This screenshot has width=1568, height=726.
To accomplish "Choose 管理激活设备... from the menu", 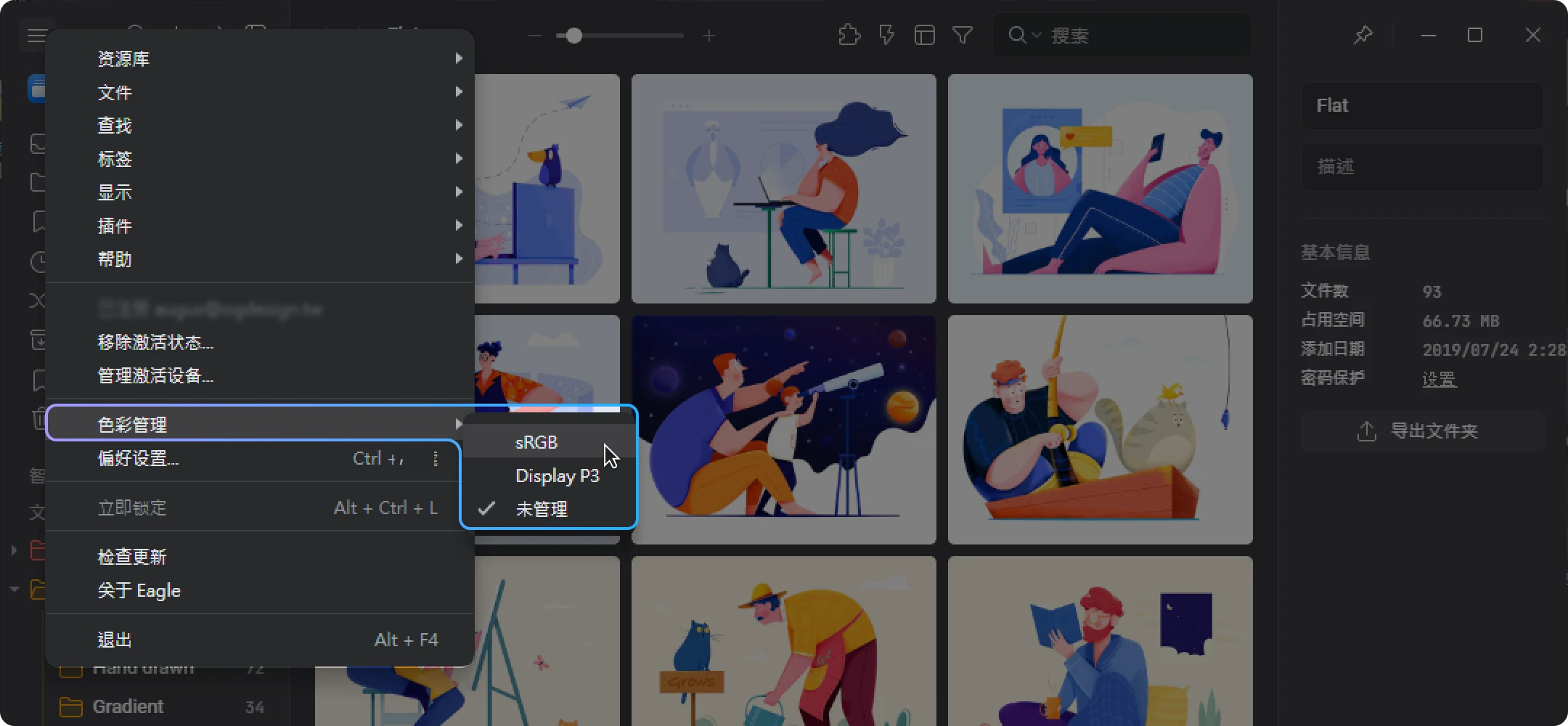I will 260,375.
